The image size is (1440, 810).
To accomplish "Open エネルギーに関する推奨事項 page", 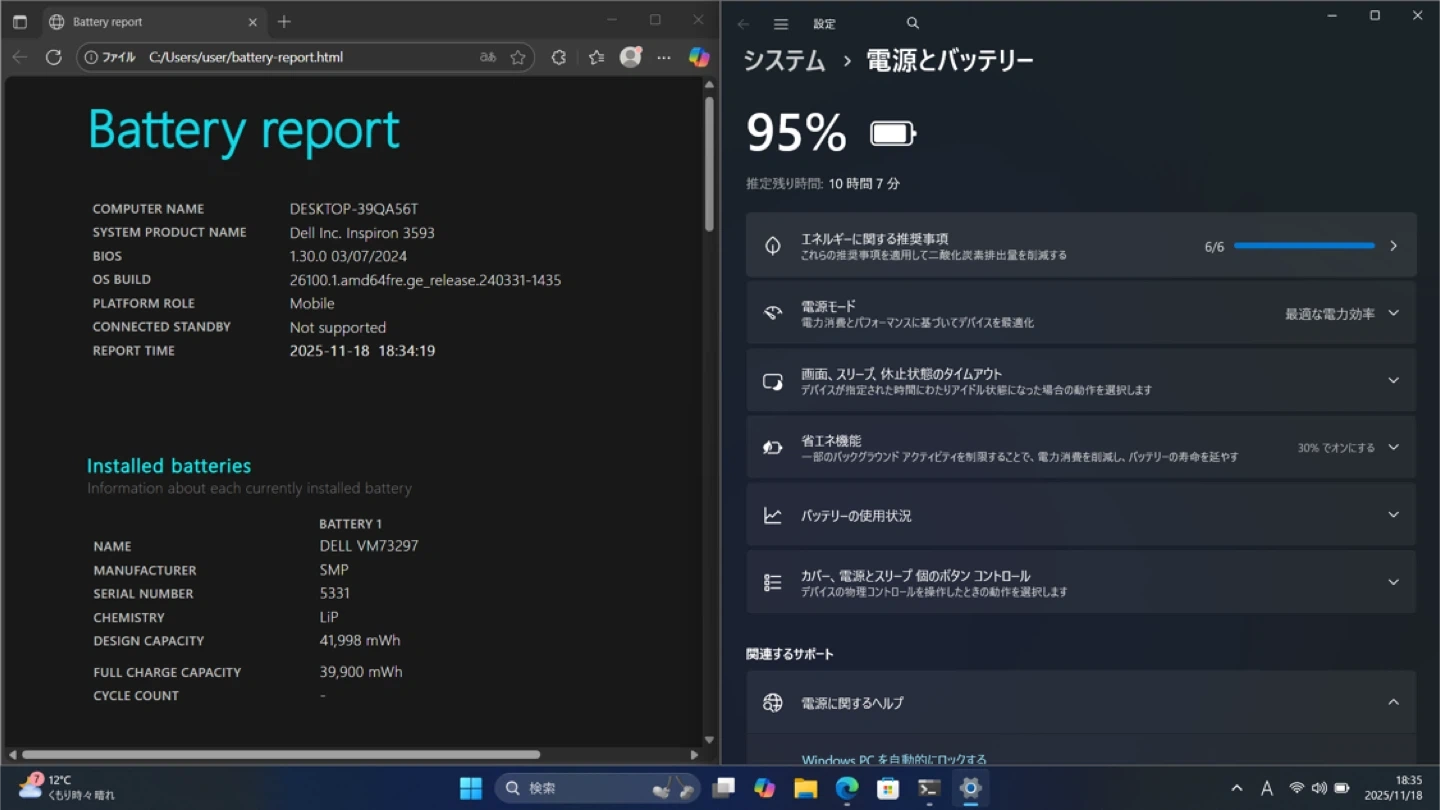I will click(1080, 246).
